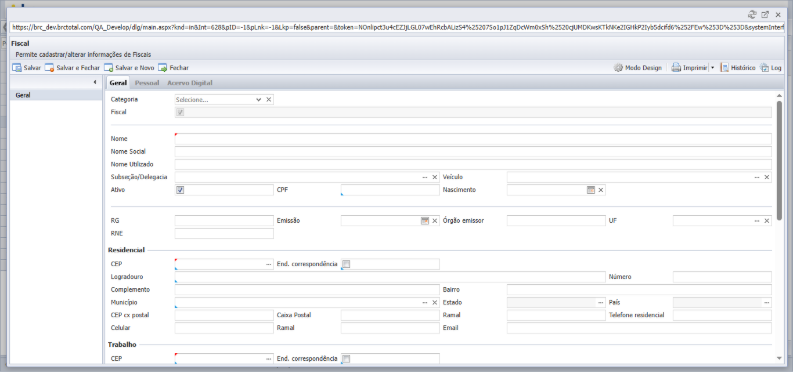Click the RG input field
The height and width of the screenshot is (372, 793).
224,221
